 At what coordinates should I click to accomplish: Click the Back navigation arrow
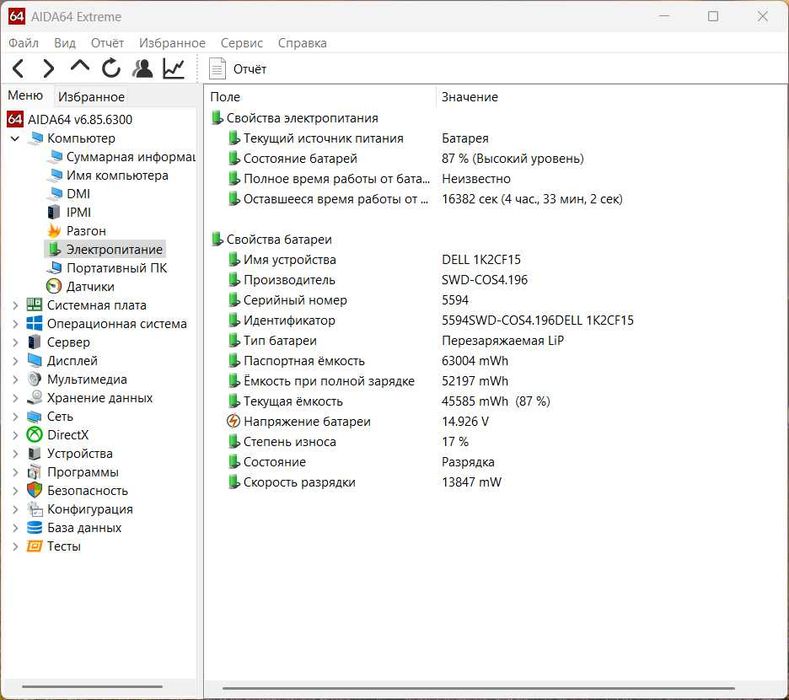(18, 68)
